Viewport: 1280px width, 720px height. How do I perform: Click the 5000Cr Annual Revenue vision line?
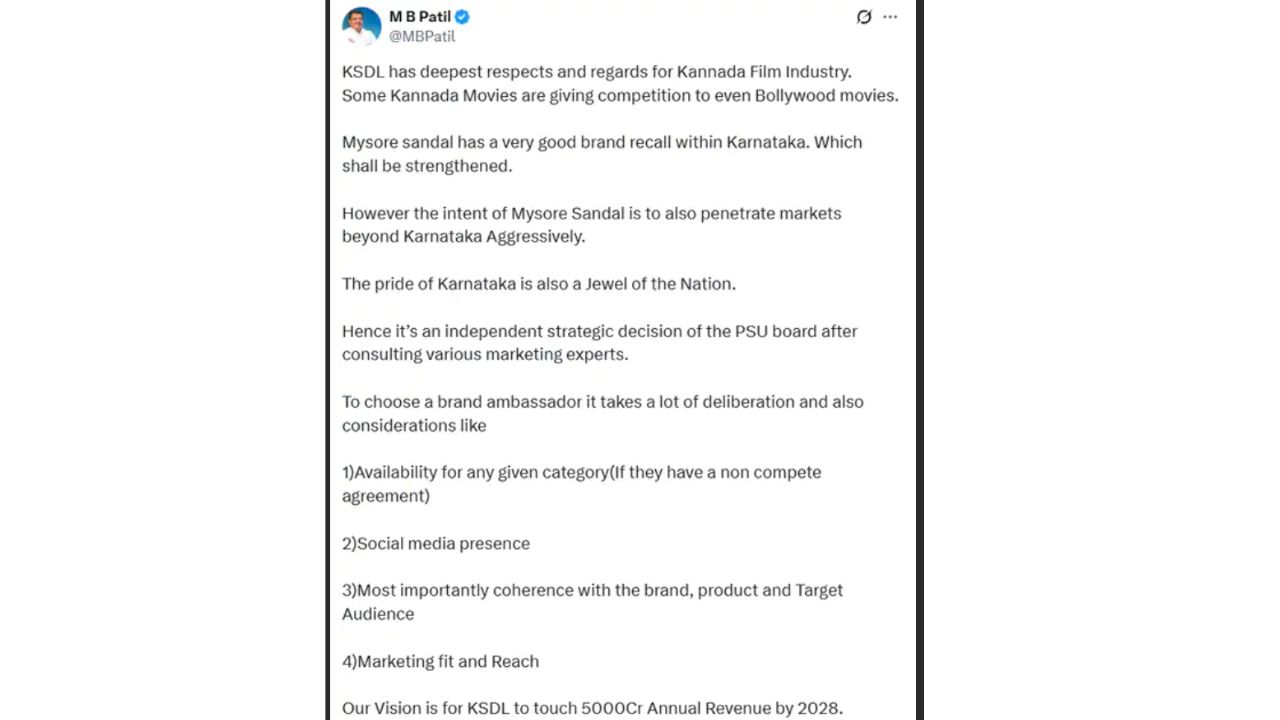592,708
